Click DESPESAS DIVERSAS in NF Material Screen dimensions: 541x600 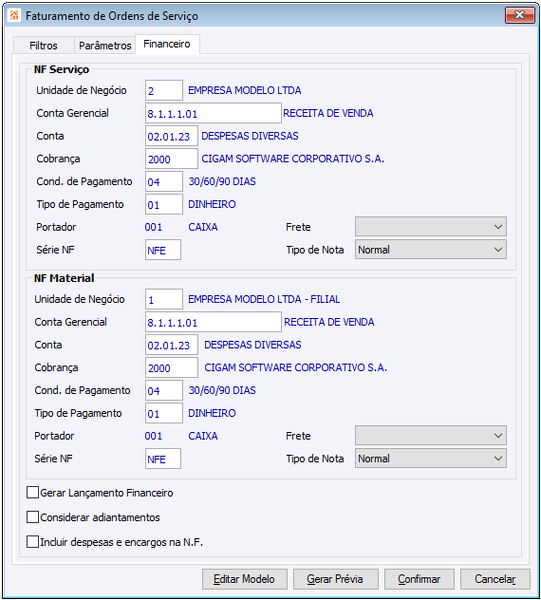point(253,345)
